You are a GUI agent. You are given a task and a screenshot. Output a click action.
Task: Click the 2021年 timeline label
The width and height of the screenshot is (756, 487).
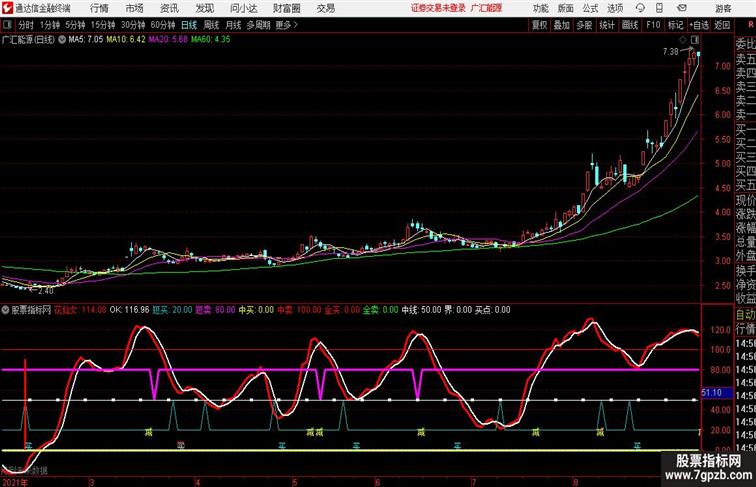coord(14,482)
